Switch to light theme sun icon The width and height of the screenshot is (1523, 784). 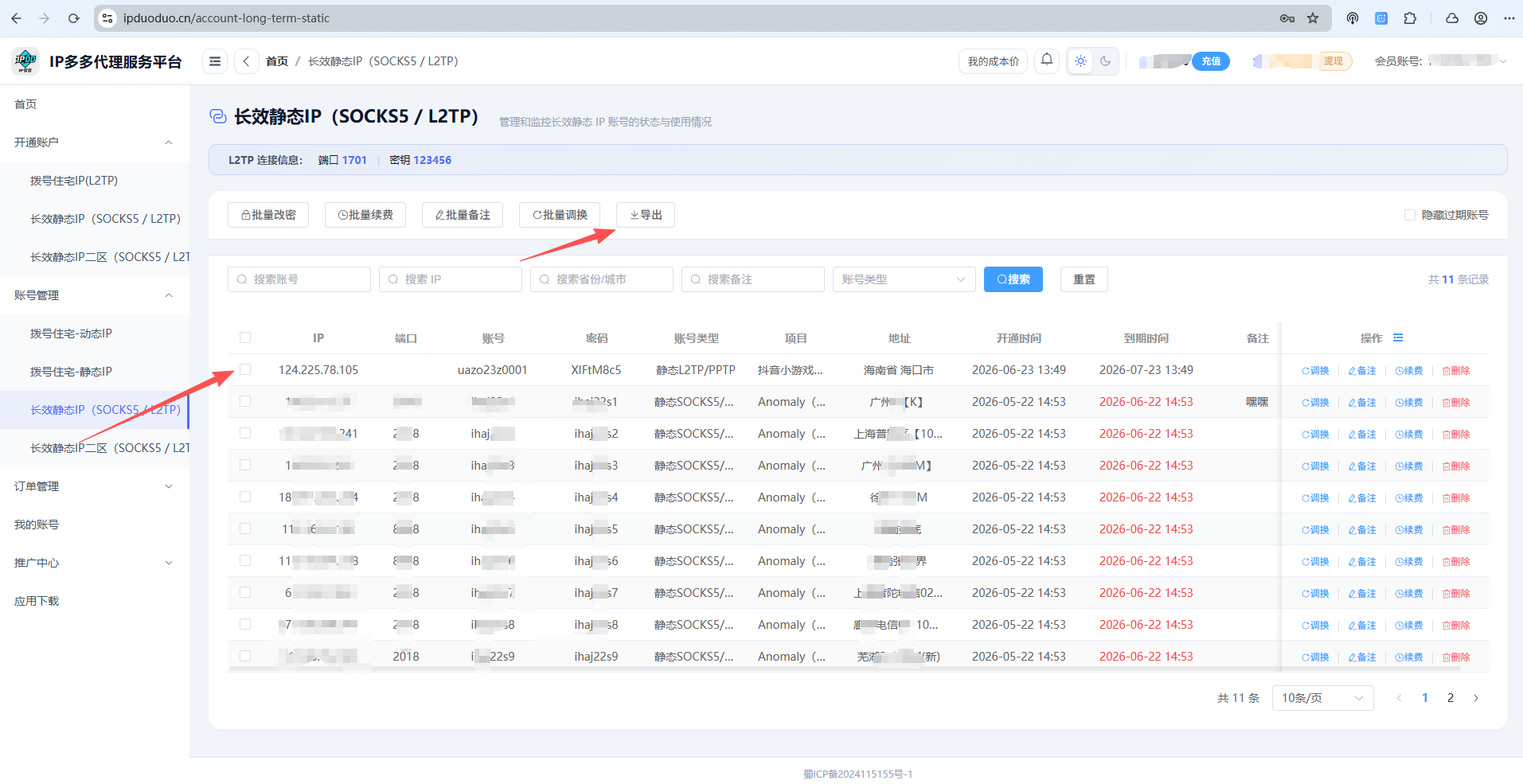point(1080,61)
